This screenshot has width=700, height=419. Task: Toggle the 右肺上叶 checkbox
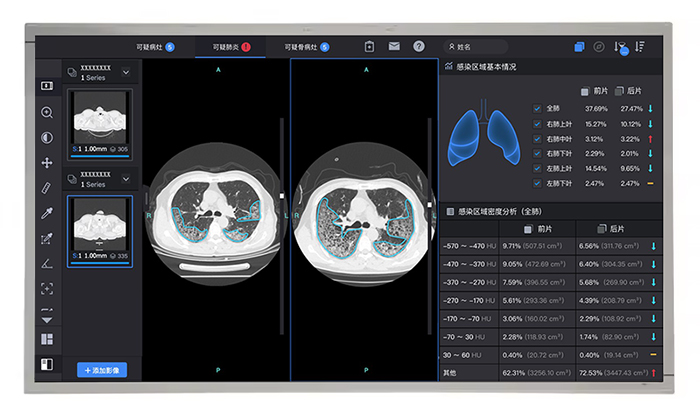pyautogui.click(x=537, y=124)
